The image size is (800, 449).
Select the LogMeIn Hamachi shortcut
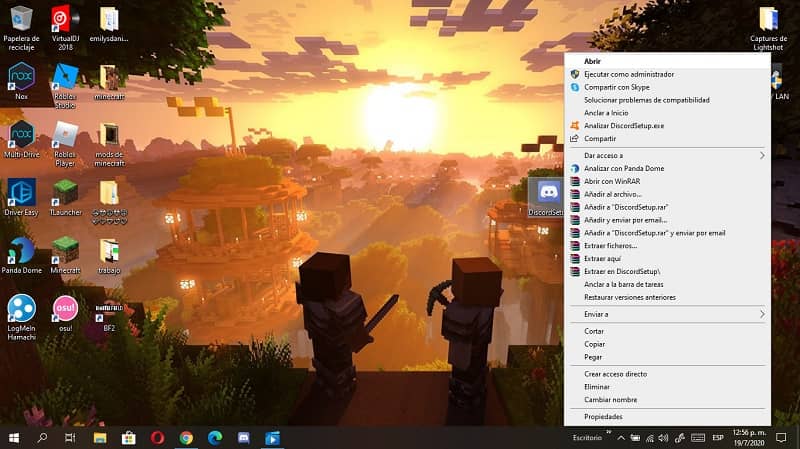tap(21, 317)
